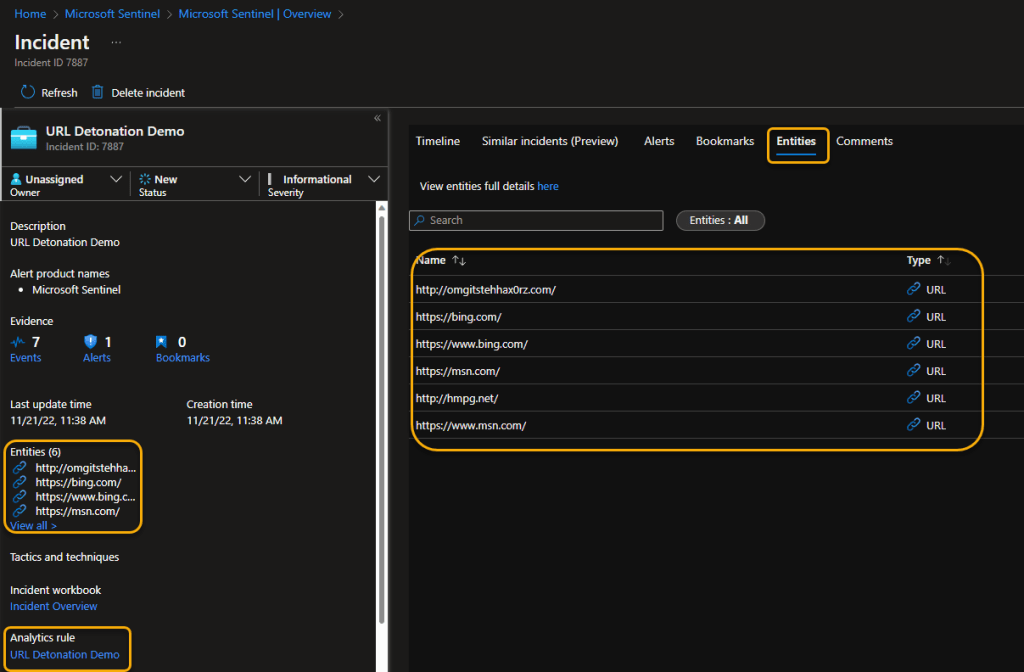Click the Bookmarks flag icon
This screenshot has width=1024, height=672.
[161, 342]
